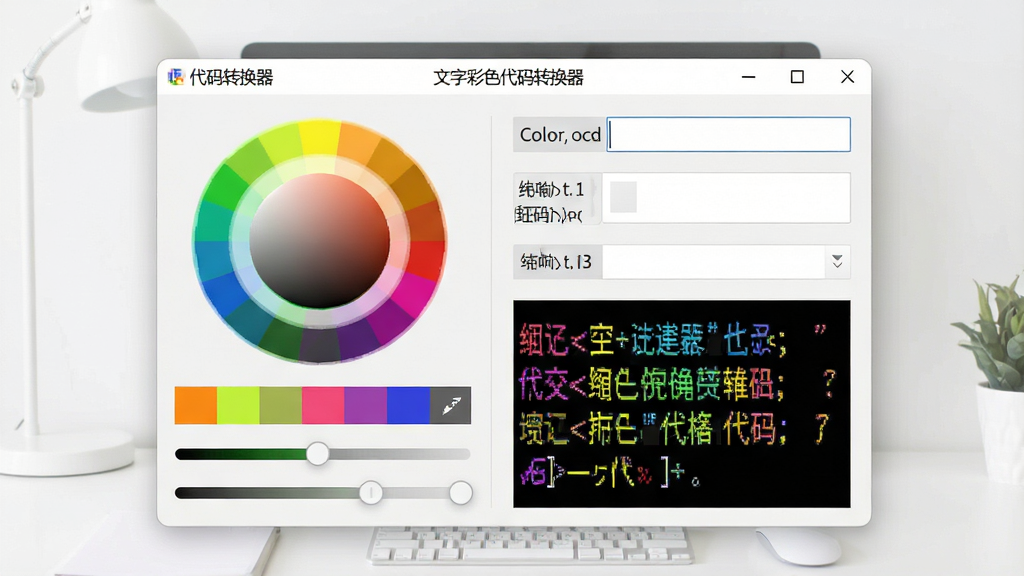This screenshot has height=576, width=1024.
Task: Click the app icon in the title bar
Action: coord(175,77)
